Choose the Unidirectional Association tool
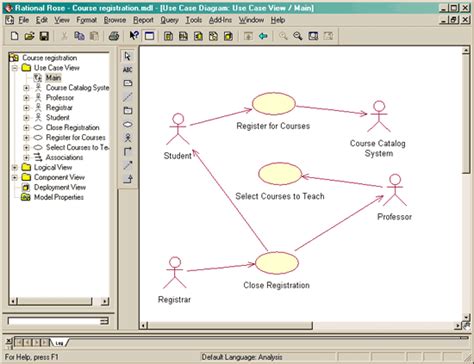 (x=127, y=151)
